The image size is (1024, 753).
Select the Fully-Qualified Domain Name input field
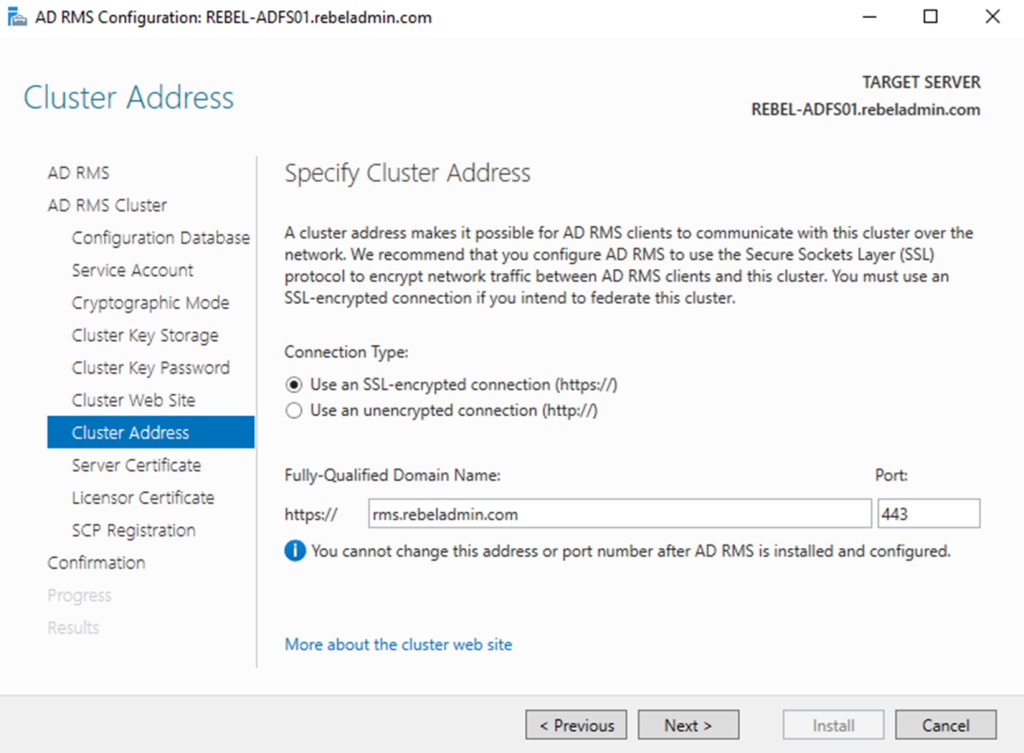618,513
